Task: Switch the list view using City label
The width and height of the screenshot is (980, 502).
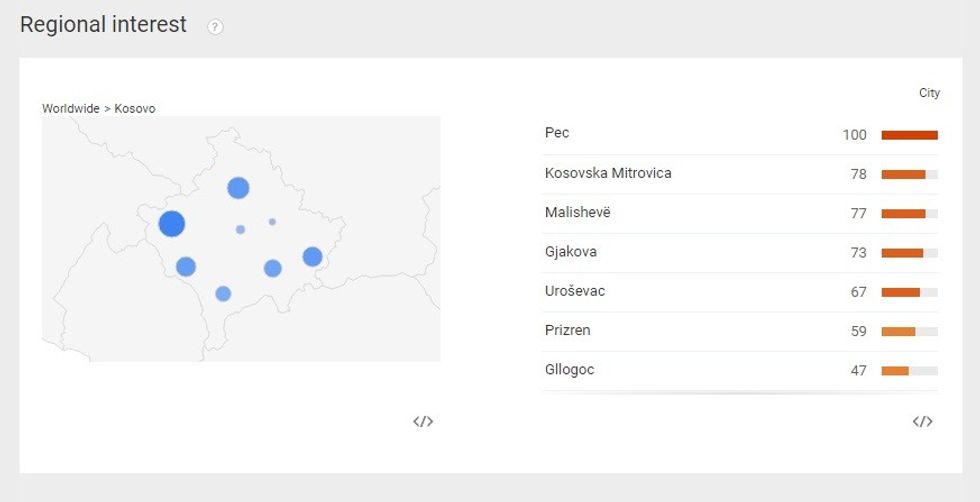Action: [929, 93]
